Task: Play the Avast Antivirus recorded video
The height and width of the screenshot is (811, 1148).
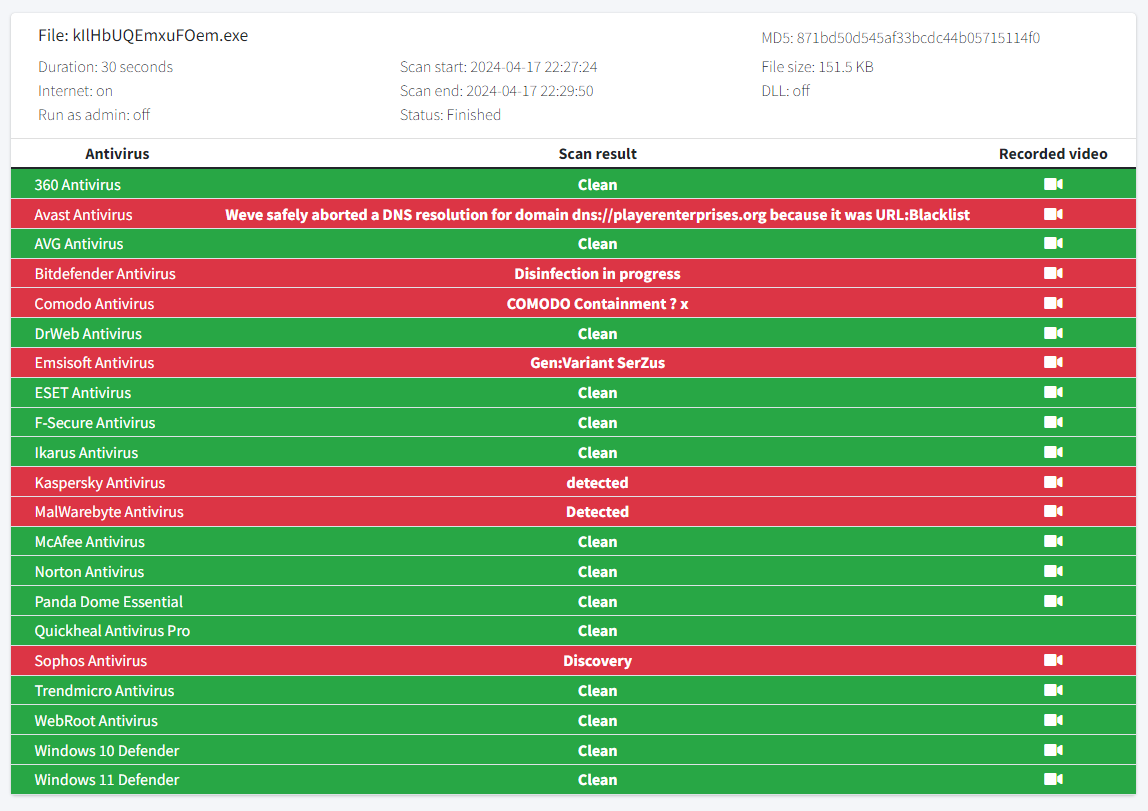Action: click(1053, 214)
